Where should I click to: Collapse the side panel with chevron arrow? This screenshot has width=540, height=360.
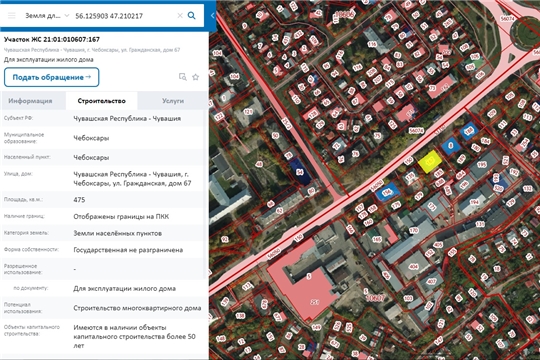212,16
